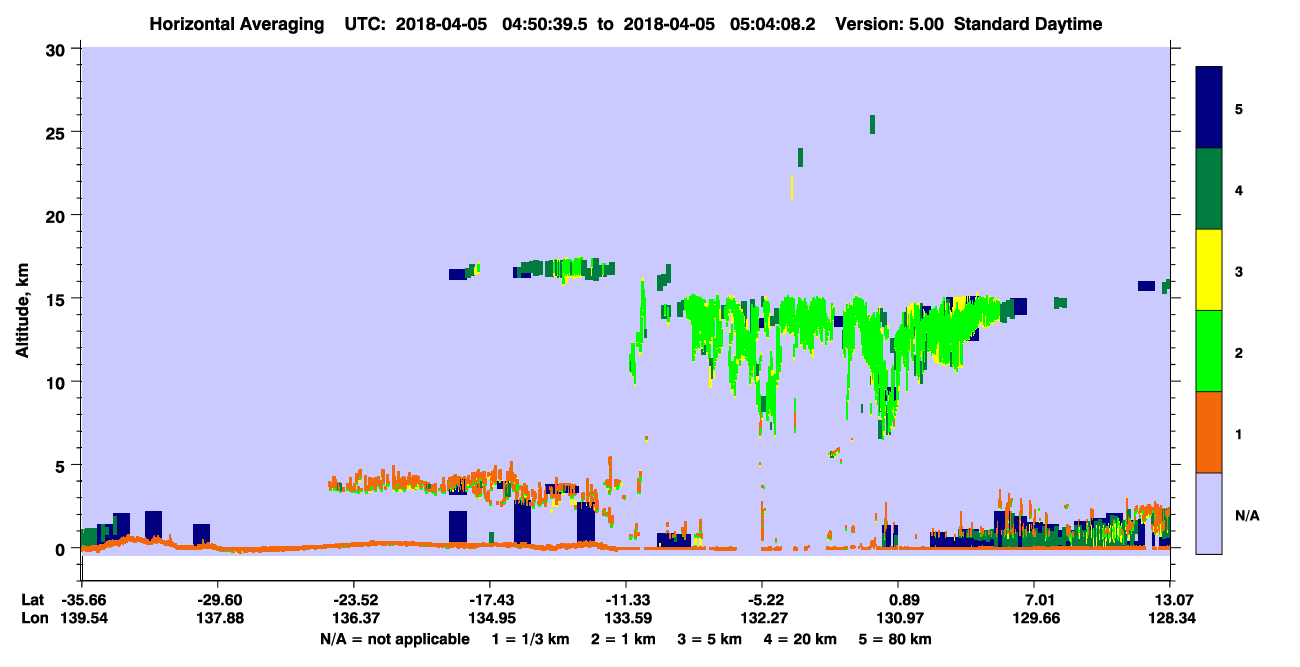The image size is (1300, 667).
Task: Click the latitude value -5.22
Action: pyautogui.click(x=762, y=599)
